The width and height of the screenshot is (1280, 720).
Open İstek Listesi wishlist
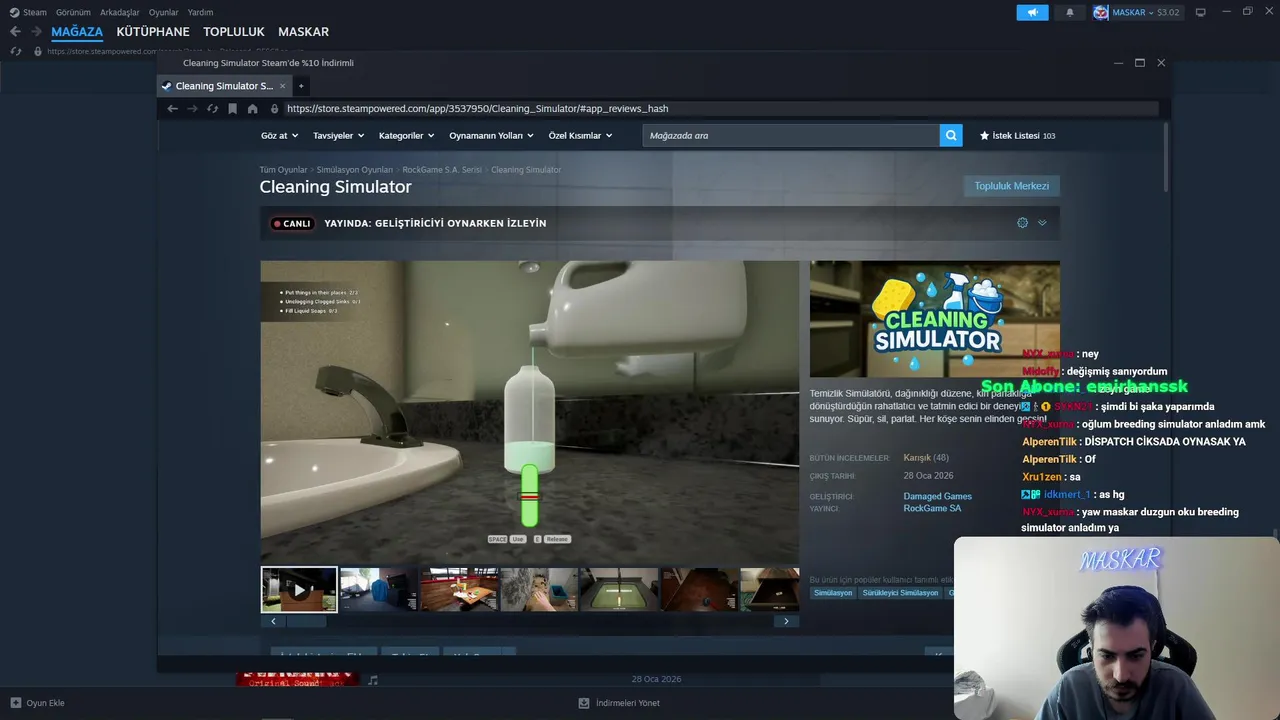[x=1017, y=135]
